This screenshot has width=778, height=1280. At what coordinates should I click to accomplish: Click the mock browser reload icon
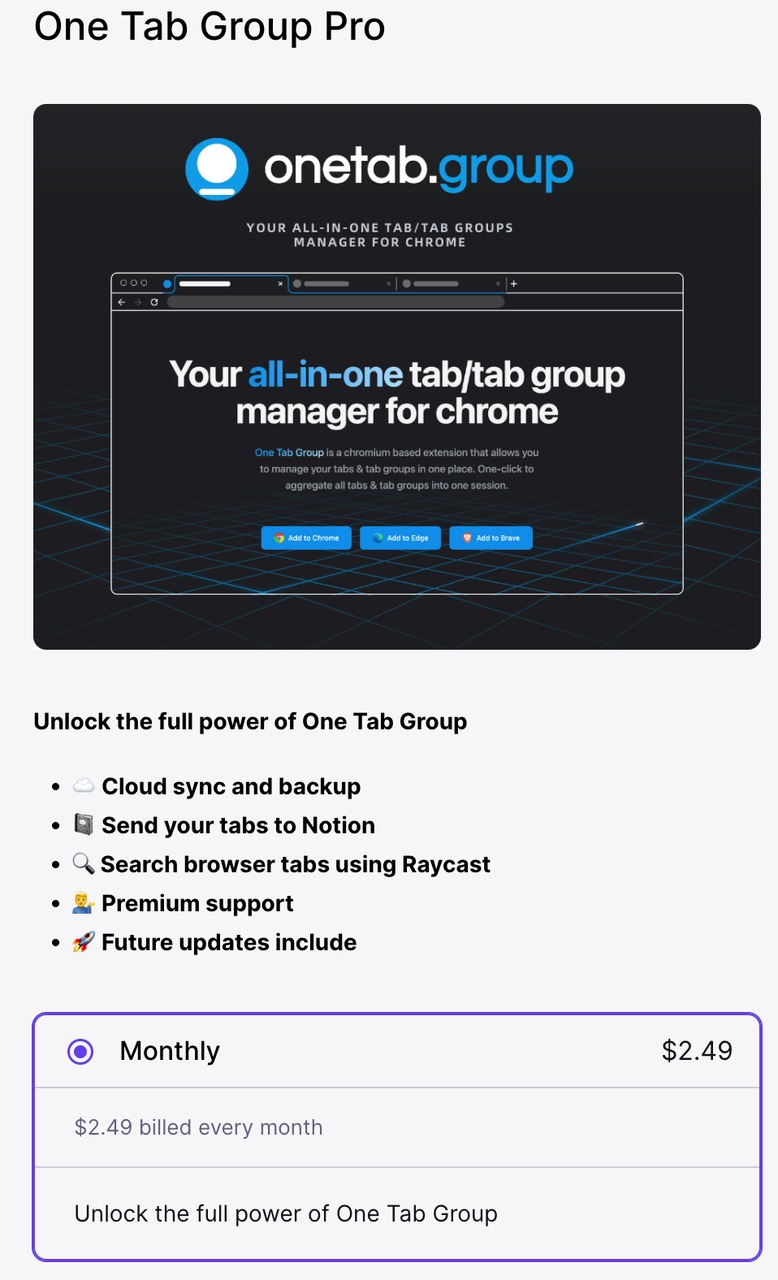click(154, 302)
